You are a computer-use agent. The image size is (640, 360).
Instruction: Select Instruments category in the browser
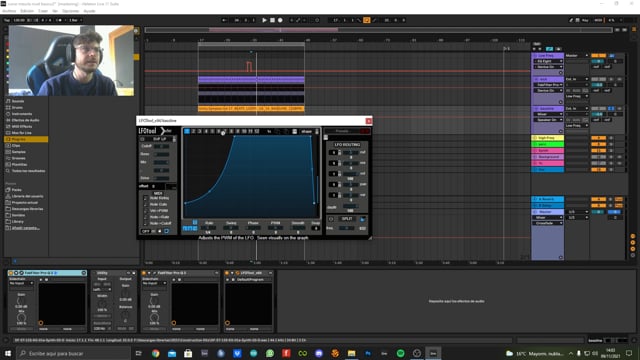(x=21, y=114)
